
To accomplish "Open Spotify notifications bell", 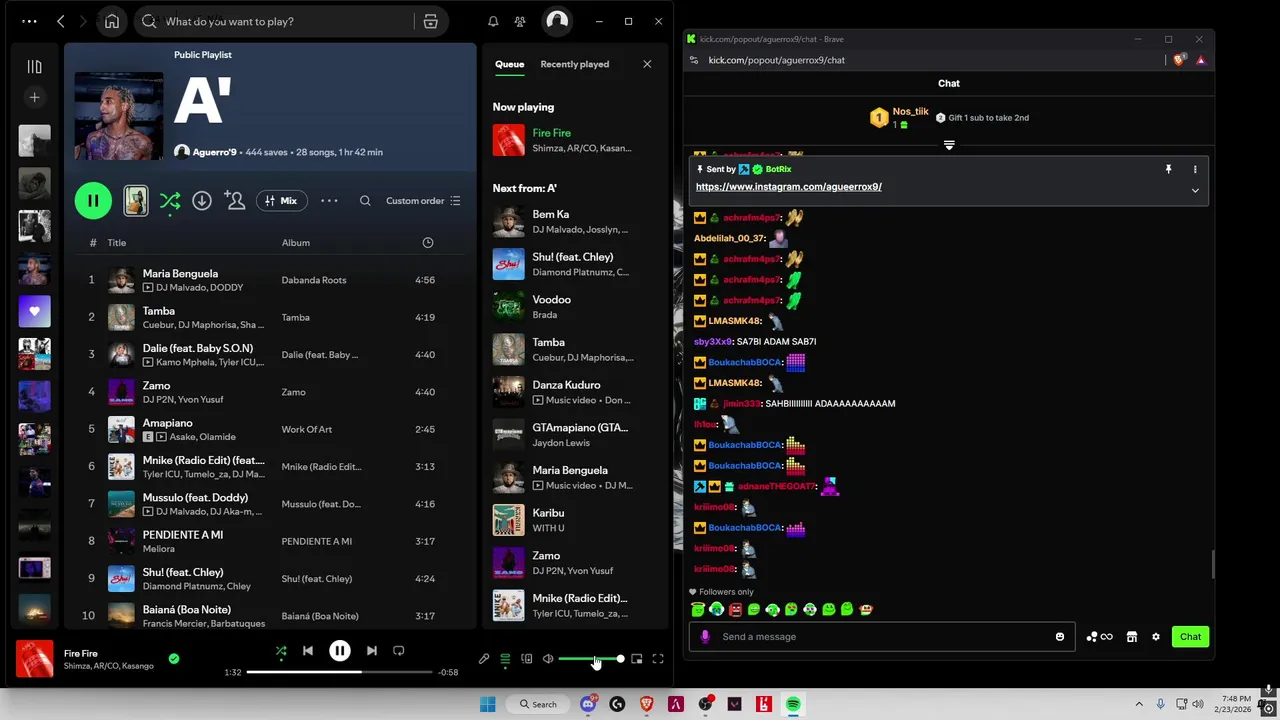I will pyautogui.click(x=493, y=21).
